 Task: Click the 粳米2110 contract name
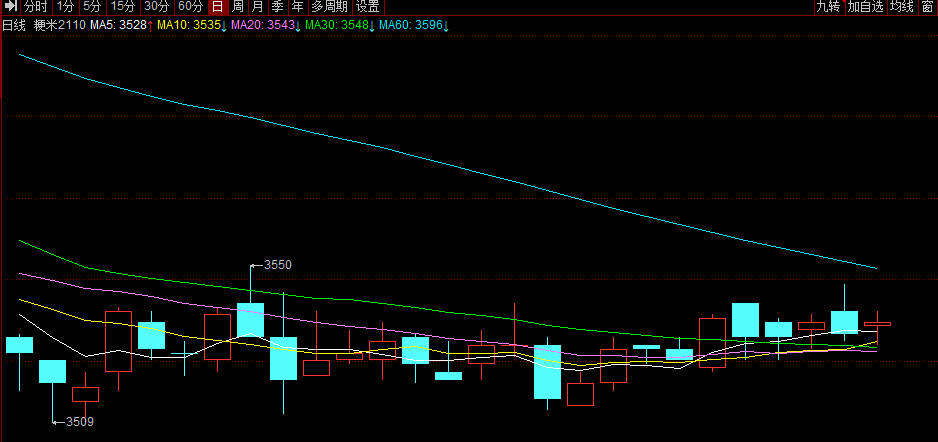[x=60, y=25]
